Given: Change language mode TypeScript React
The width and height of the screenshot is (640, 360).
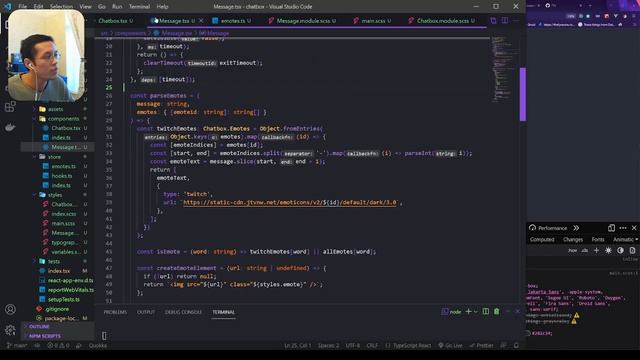Looking at the screenshot, I should point(412,345).
